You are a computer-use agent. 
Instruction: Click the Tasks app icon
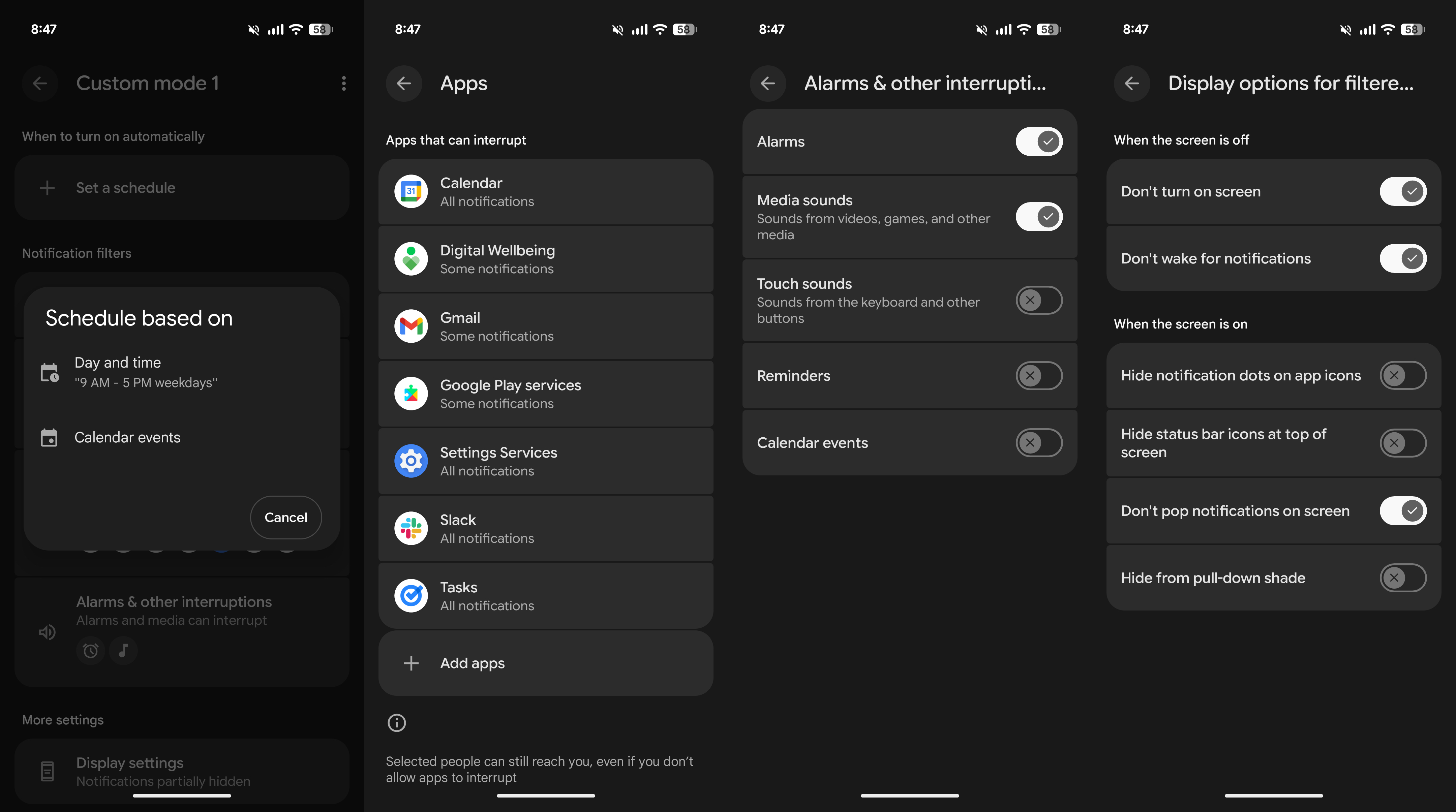click(x=411, y=595)
